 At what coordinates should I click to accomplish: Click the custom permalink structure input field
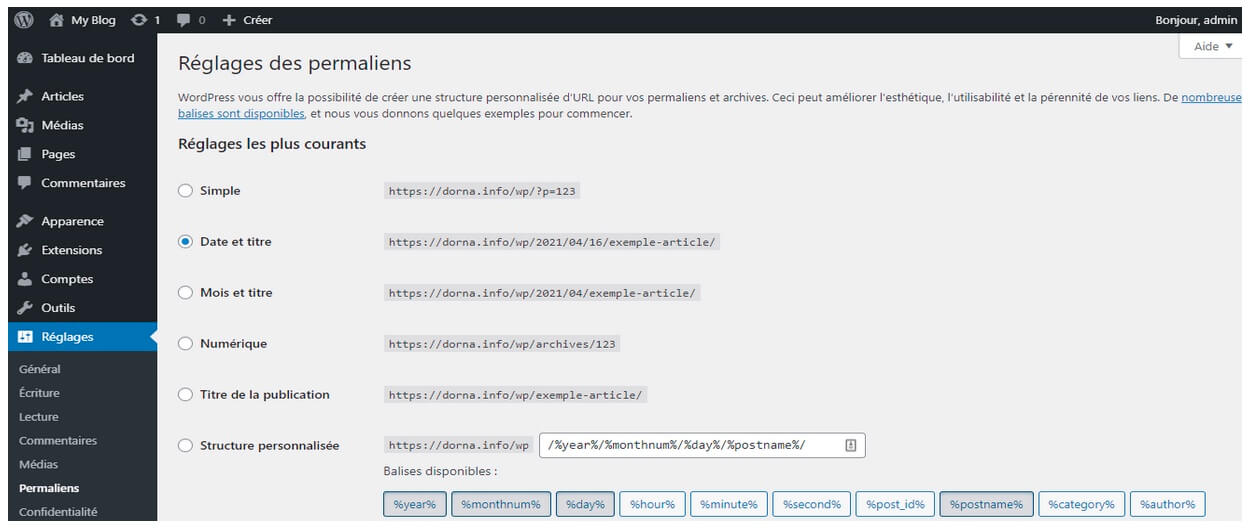coord(702,445)
